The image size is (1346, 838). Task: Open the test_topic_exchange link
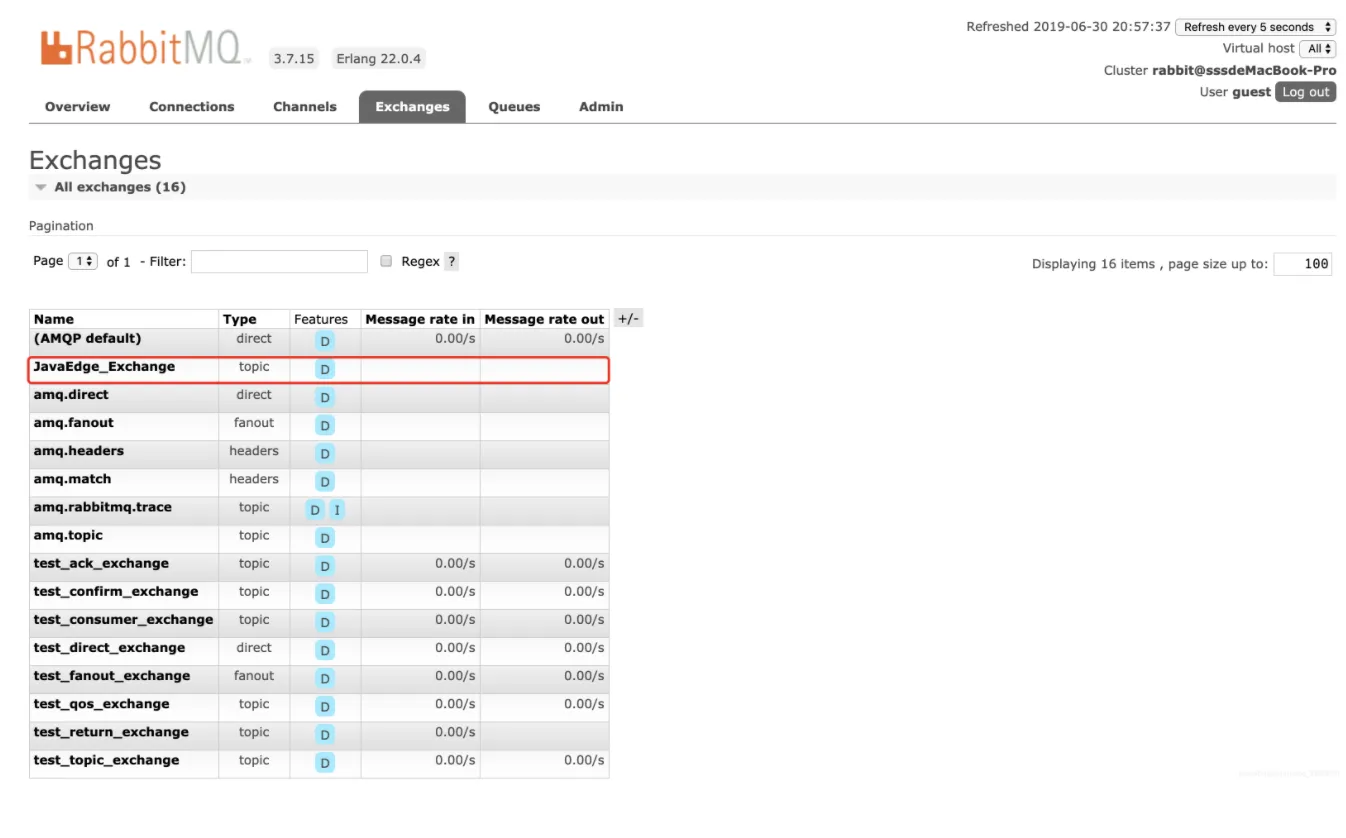click(x=106, y=760)
